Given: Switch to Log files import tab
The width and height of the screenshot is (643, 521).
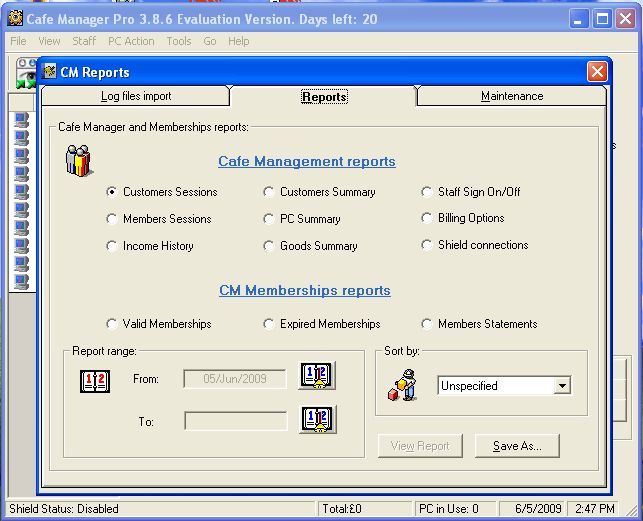Looking at the screenshot, I should click(x=136, y=96).
